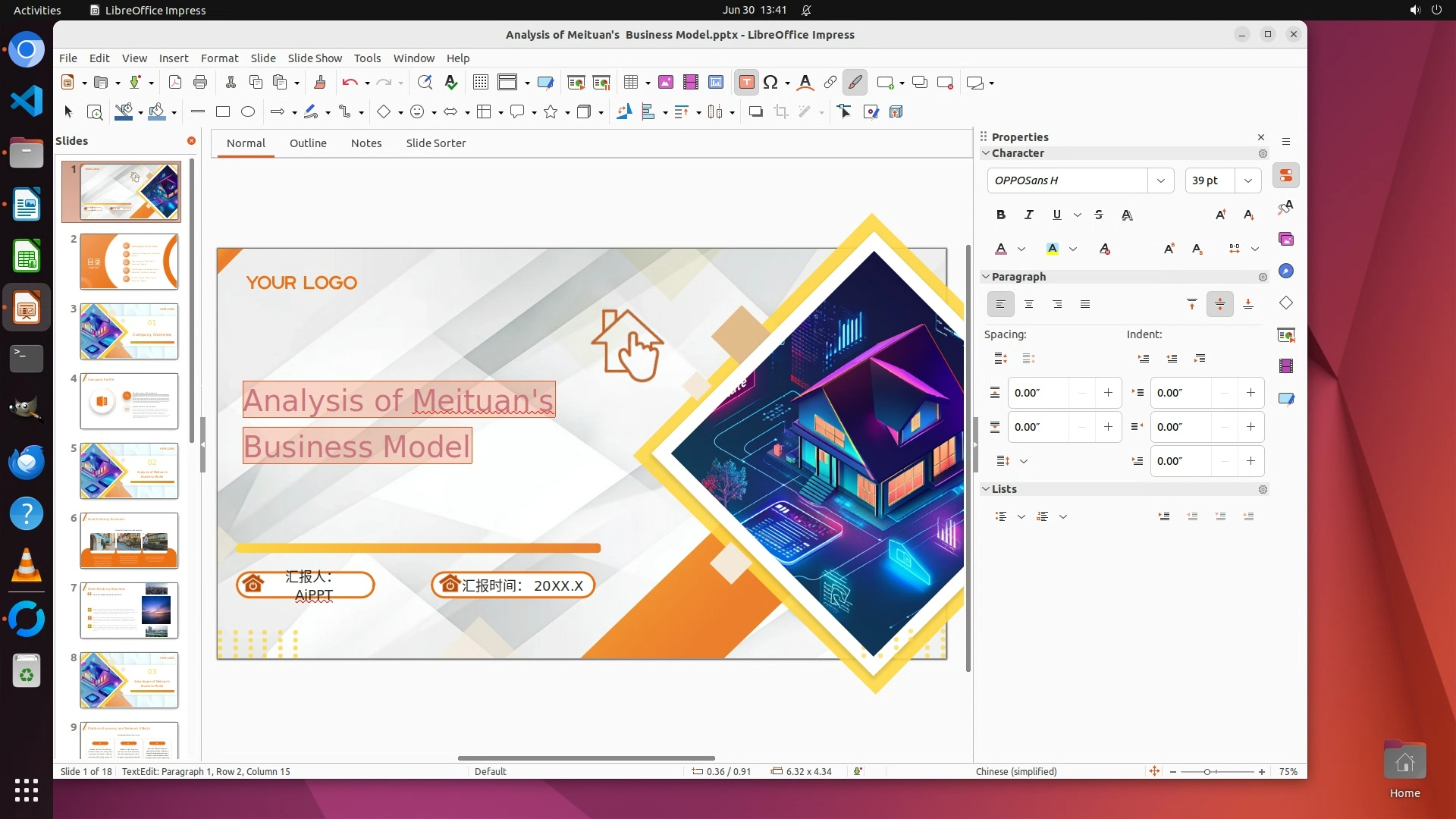Click the Insert Table toolbar icon
The image size is (1456, 819).
[x=630, y=83]
